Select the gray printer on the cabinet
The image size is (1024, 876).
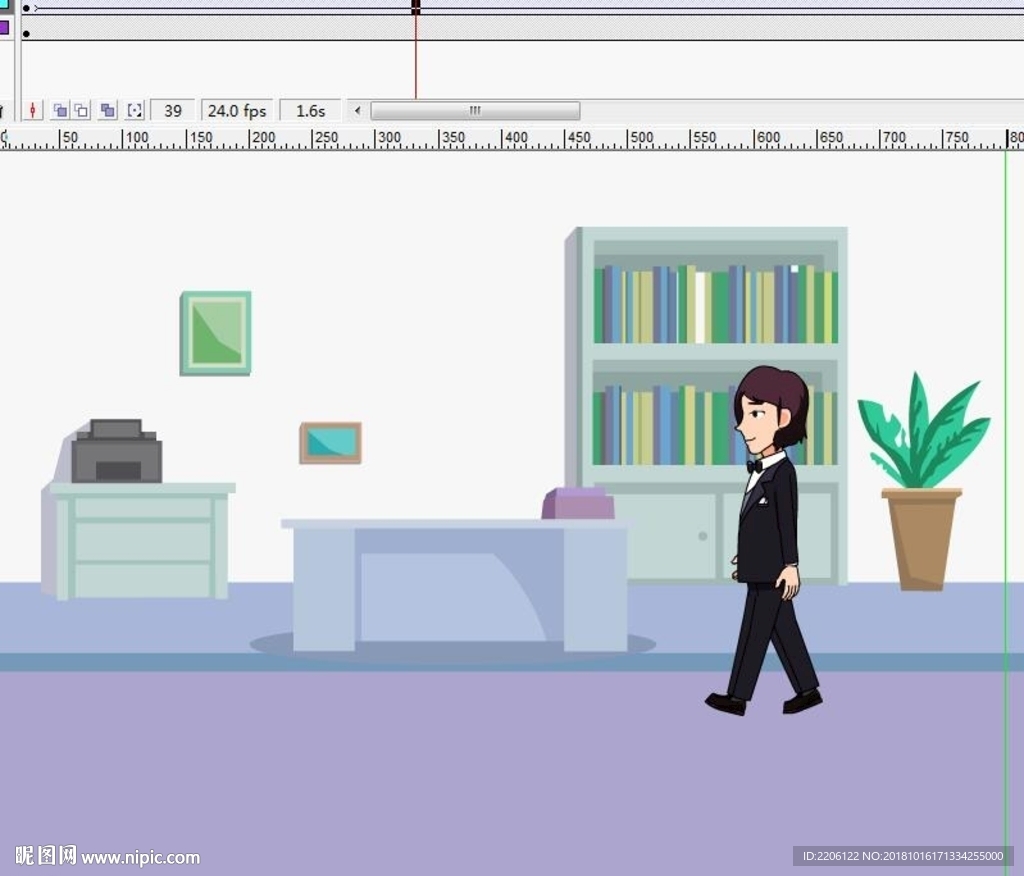point(116,454)
